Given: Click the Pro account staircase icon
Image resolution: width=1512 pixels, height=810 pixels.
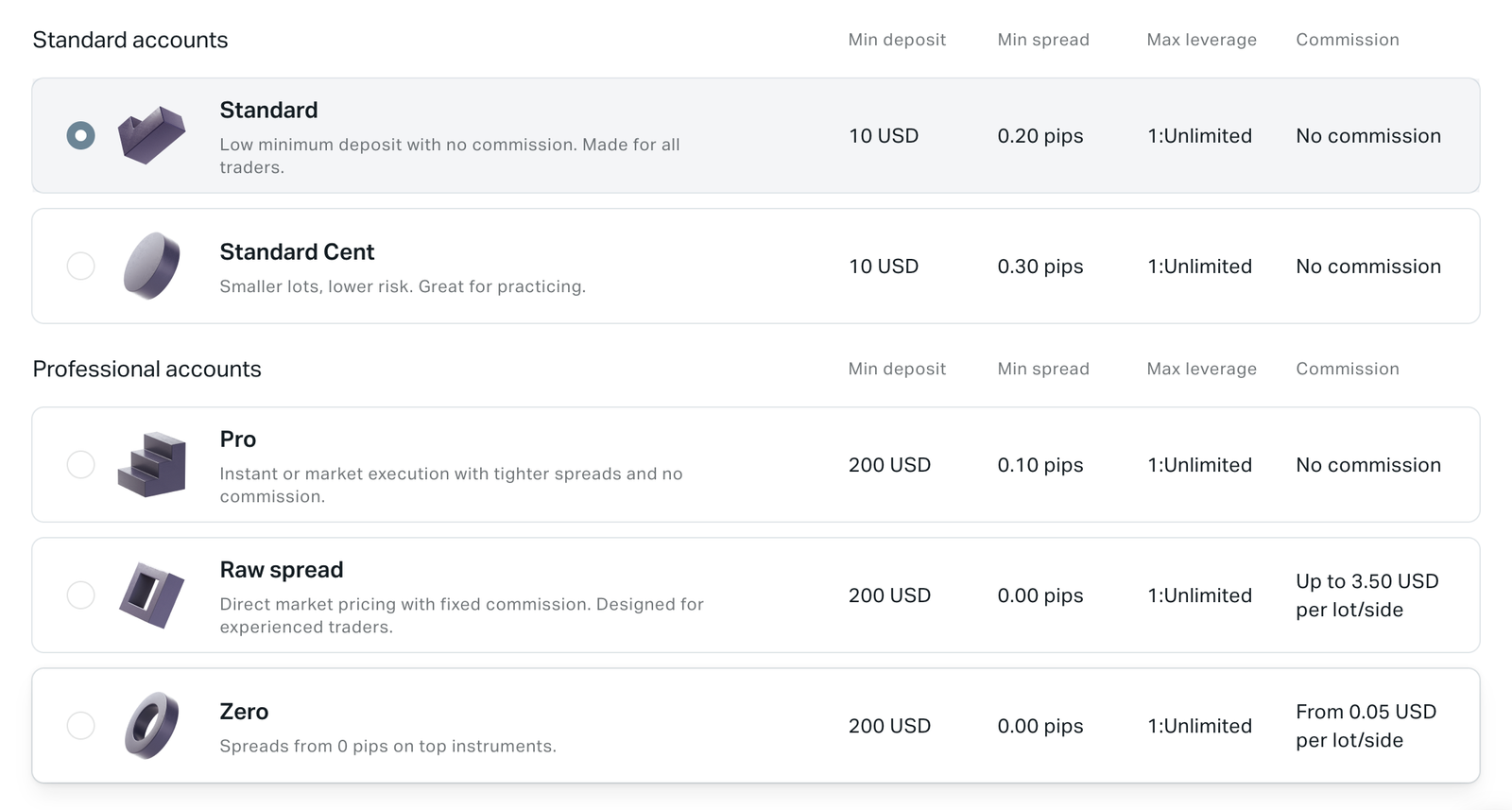Looking at the screenshot, I should click(151, 464).
